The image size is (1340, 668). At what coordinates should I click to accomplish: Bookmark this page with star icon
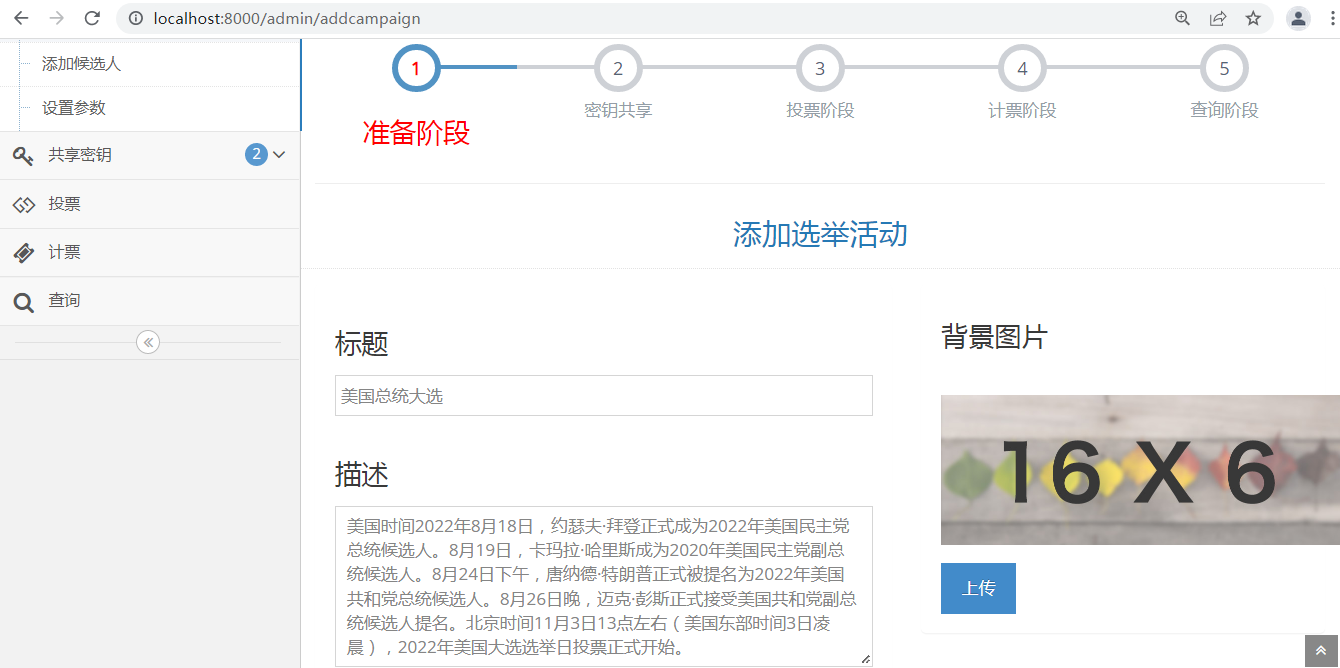pos(1253,18)
